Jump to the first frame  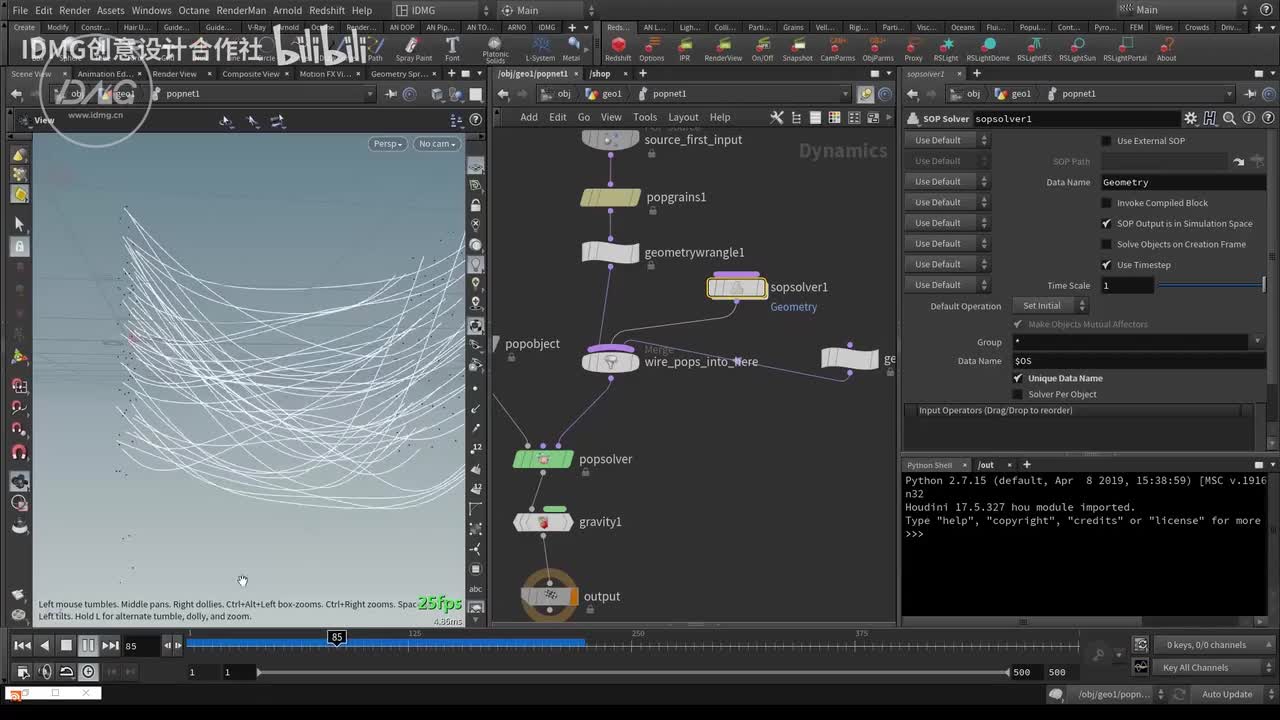[22, 645]
